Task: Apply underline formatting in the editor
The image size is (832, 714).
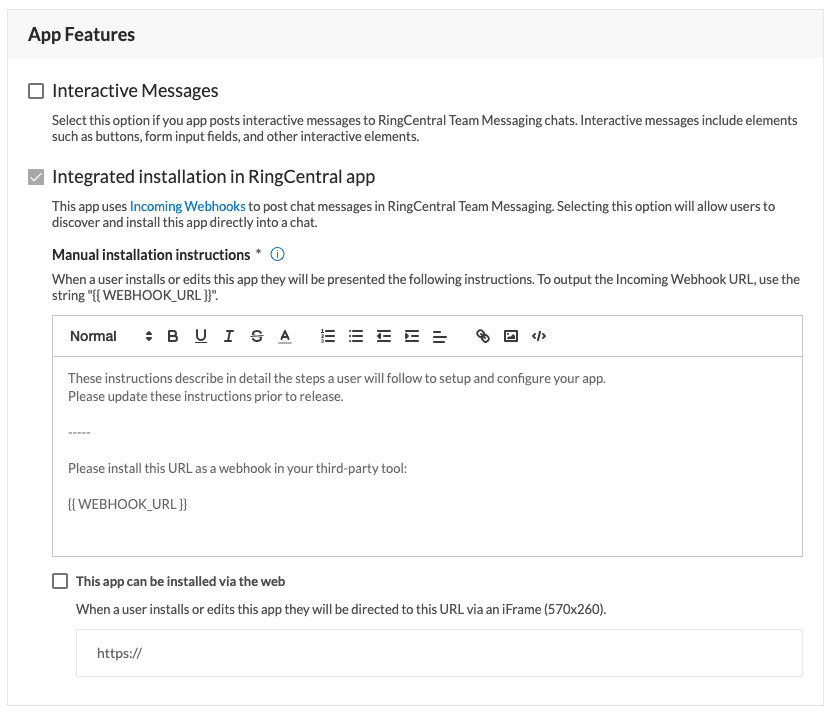Action: (x=201, y=336)
